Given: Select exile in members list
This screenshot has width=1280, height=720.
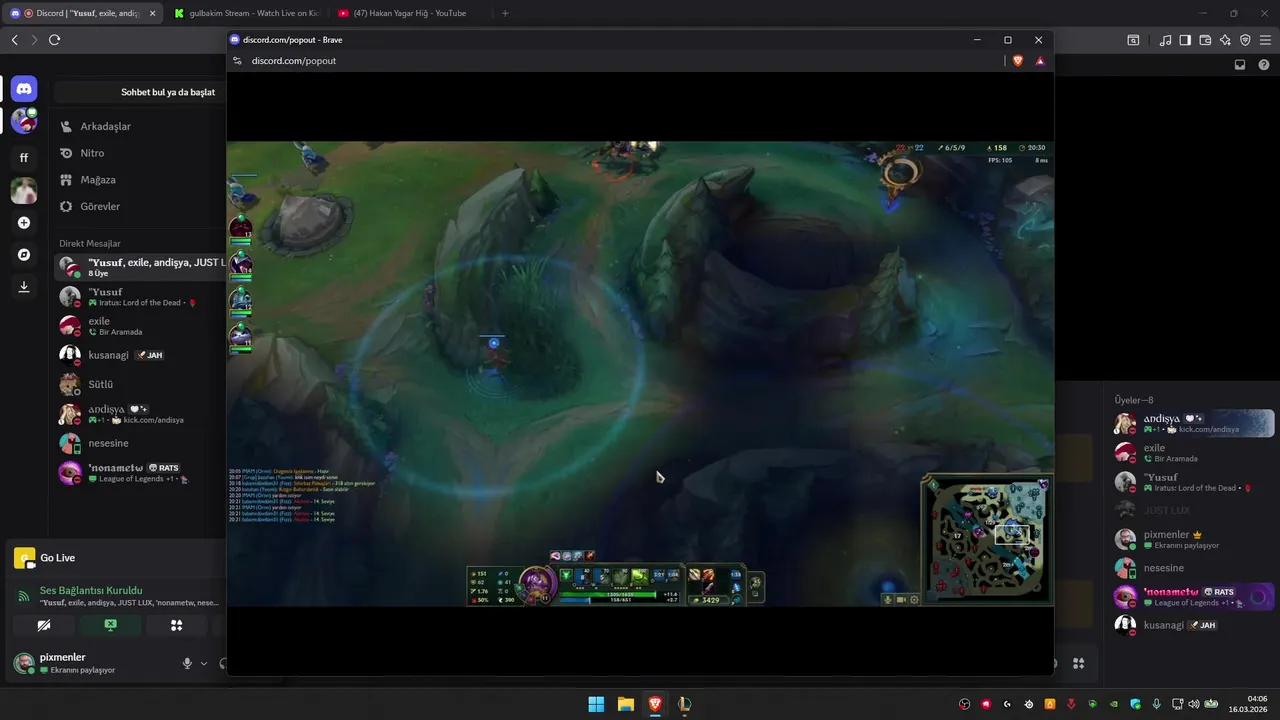Looking at the screenshot, I should point(1193,453).
